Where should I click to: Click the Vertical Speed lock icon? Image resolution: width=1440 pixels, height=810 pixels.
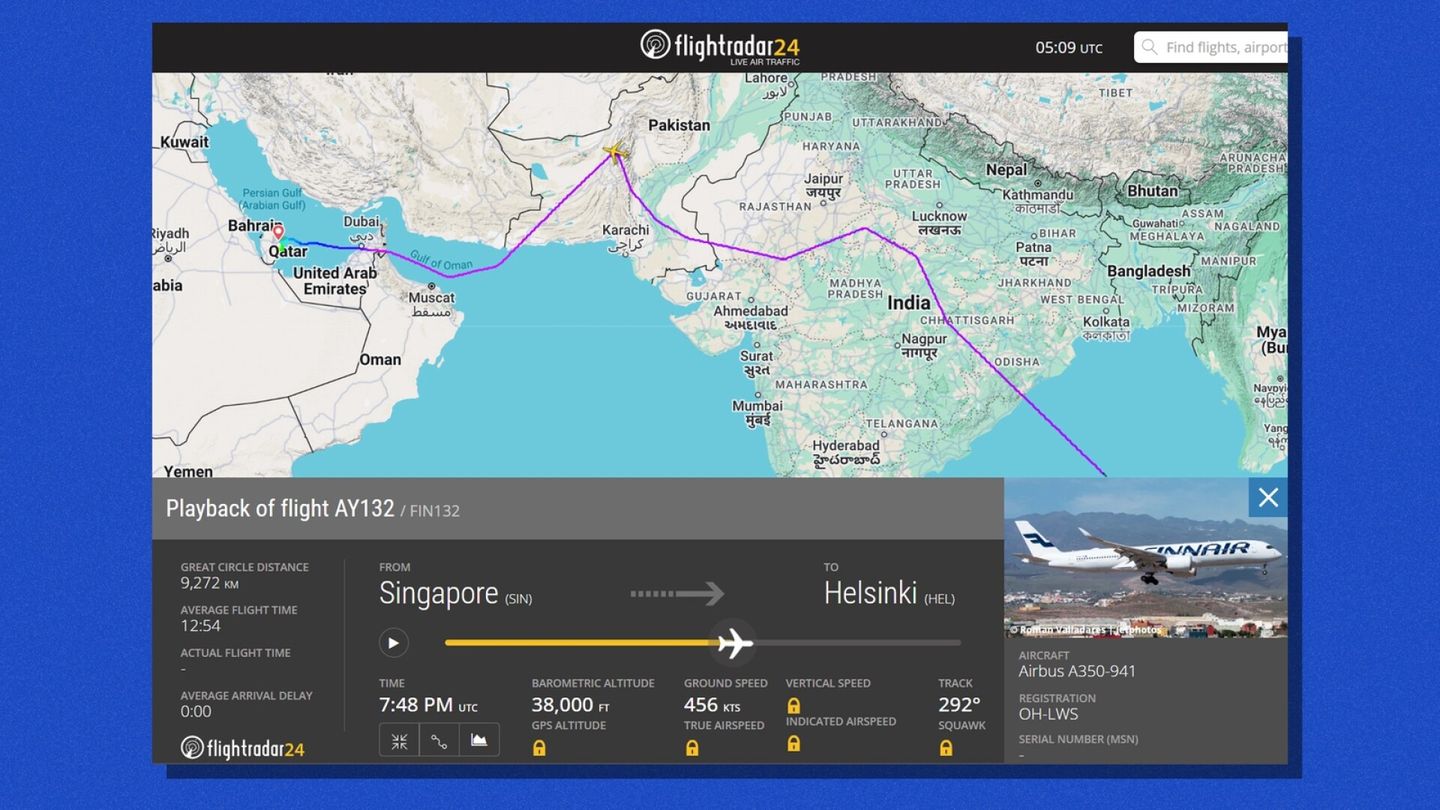pos(793,705)
